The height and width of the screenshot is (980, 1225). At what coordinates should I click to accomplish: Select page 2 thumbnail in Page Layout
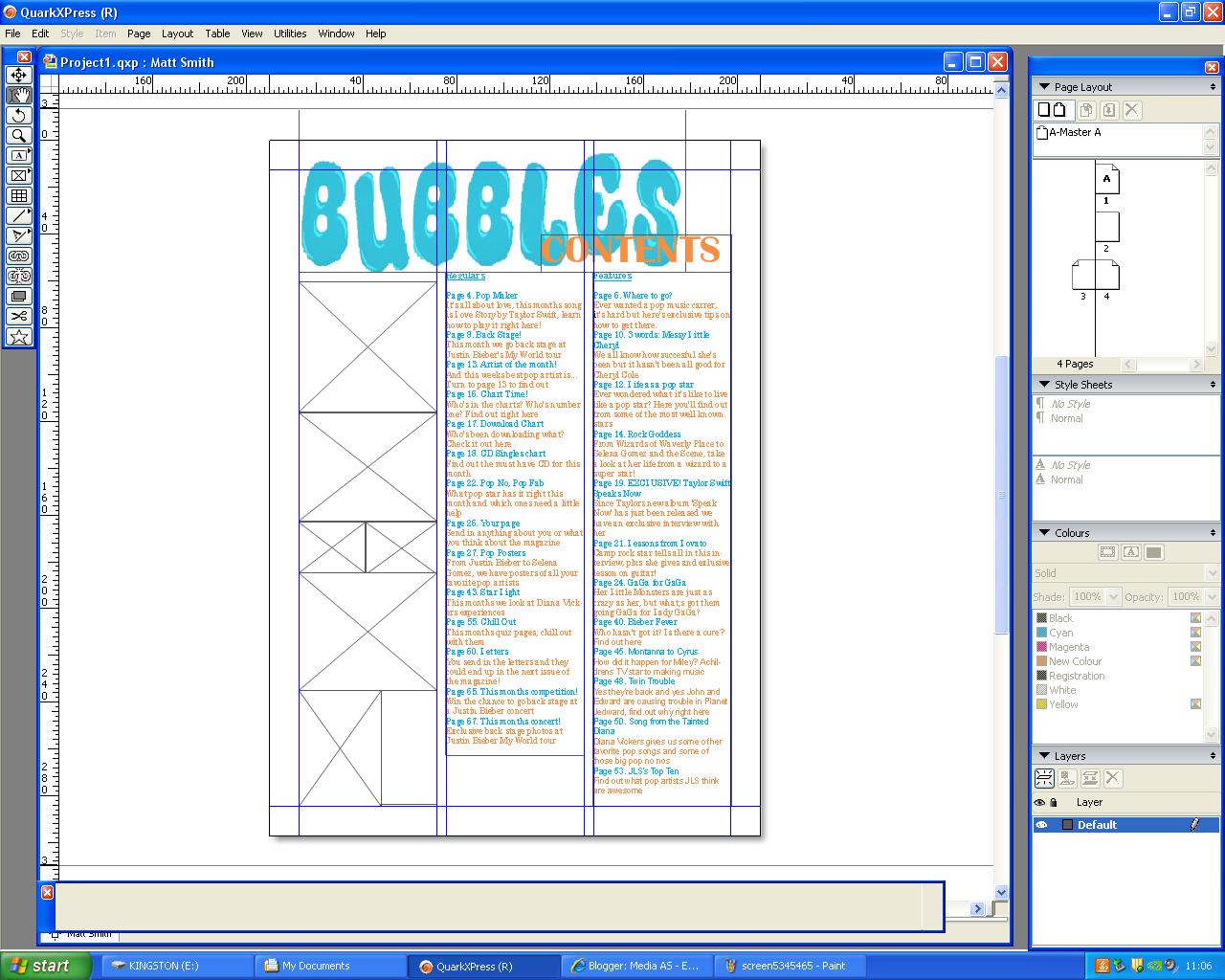(x=1106, y=227)
